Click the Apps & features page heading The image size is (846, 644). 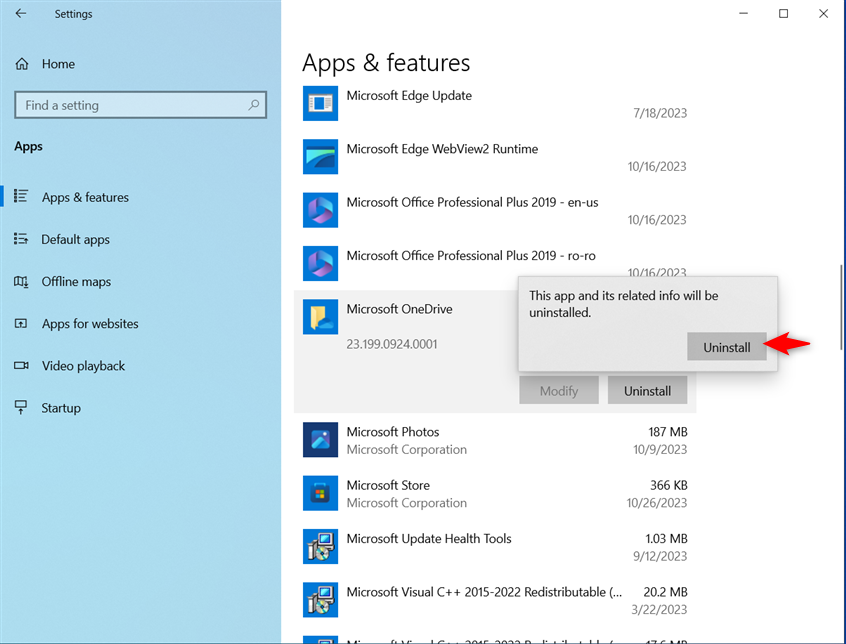(386, 63)
